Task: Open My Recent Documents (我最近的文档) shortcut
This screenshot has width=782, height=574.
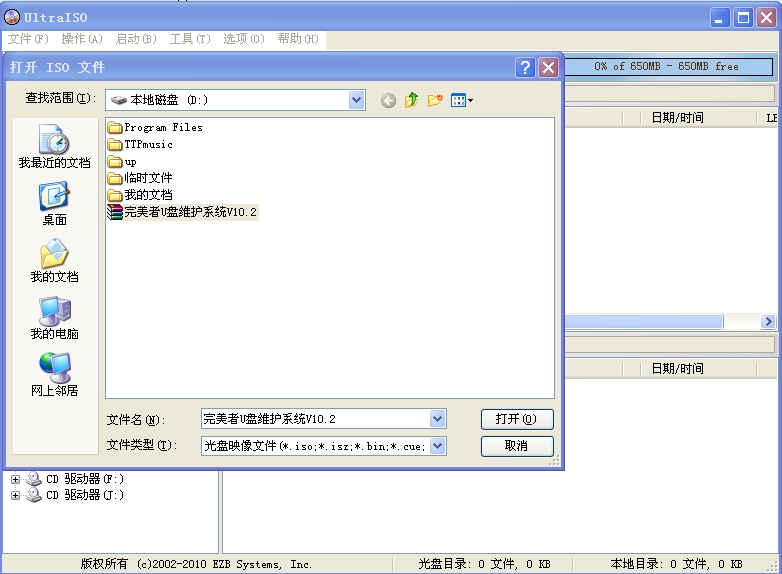Action: pyautogui.click(x=54, y=147)
